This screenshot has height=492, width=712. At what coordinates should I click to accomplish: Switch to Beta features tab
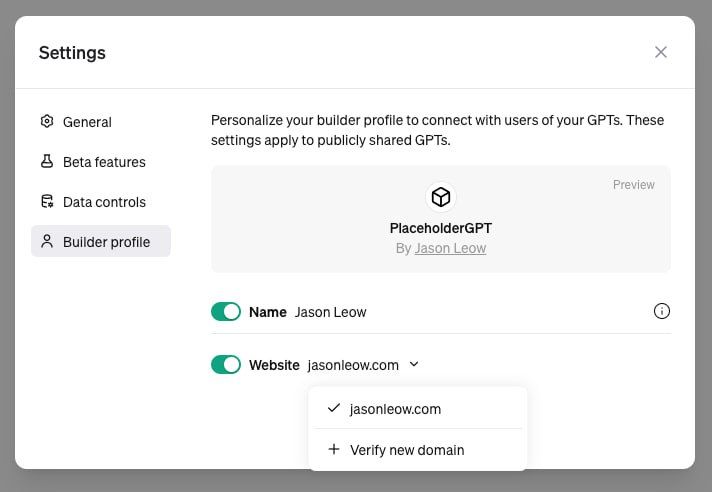tap(104, 162)
